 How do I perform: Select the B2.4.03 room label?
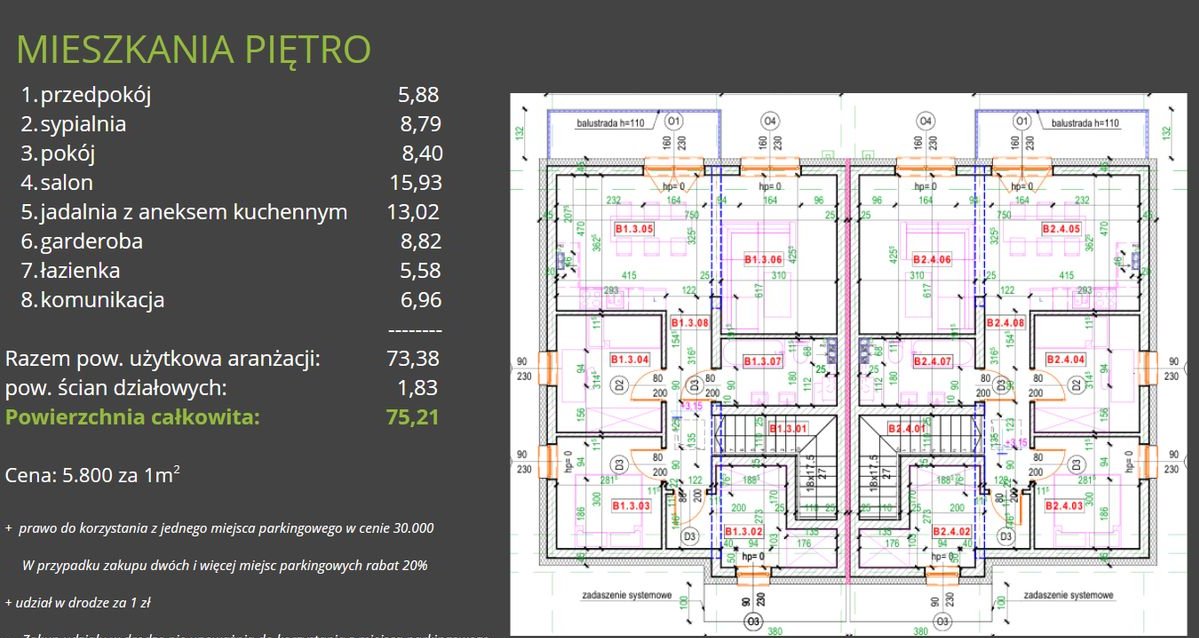(x=1066, y=506)
